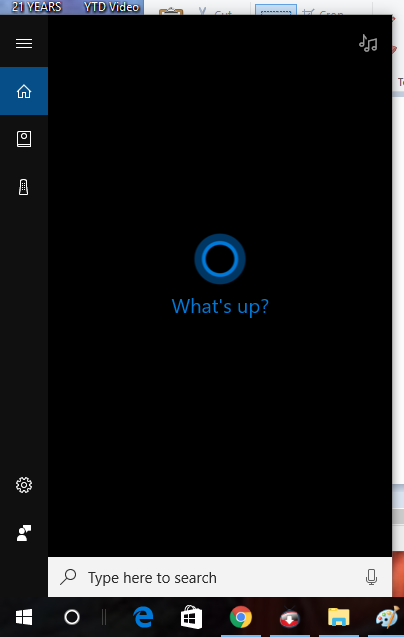This screenshot has width=404, height=637.
Task: Click the 'YTD Video' desktop shortcut label
Action: pos(111,7)
